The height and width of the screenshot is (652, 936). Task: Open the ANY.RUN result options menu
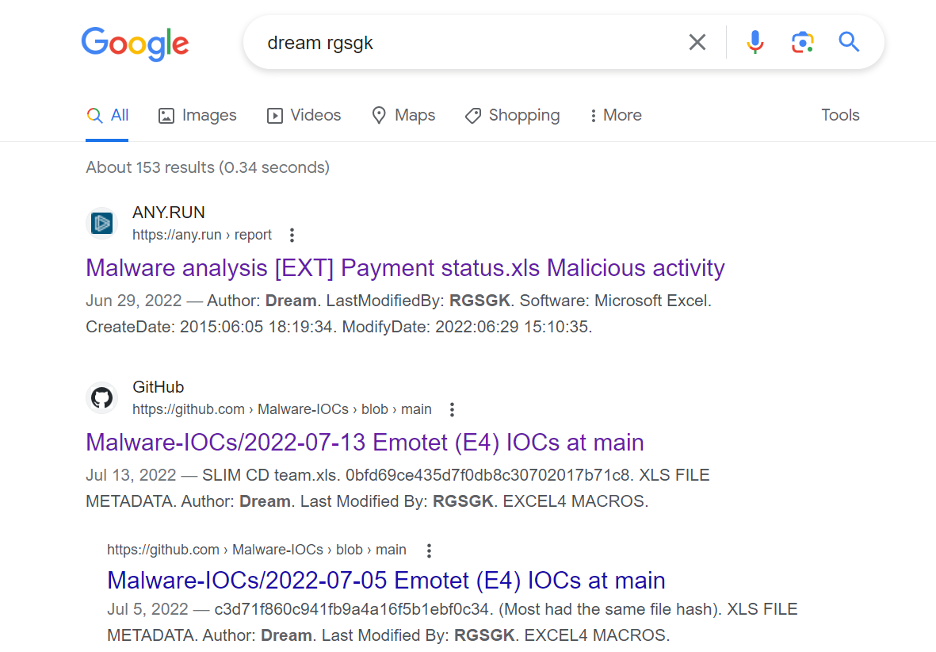[292, 235]
